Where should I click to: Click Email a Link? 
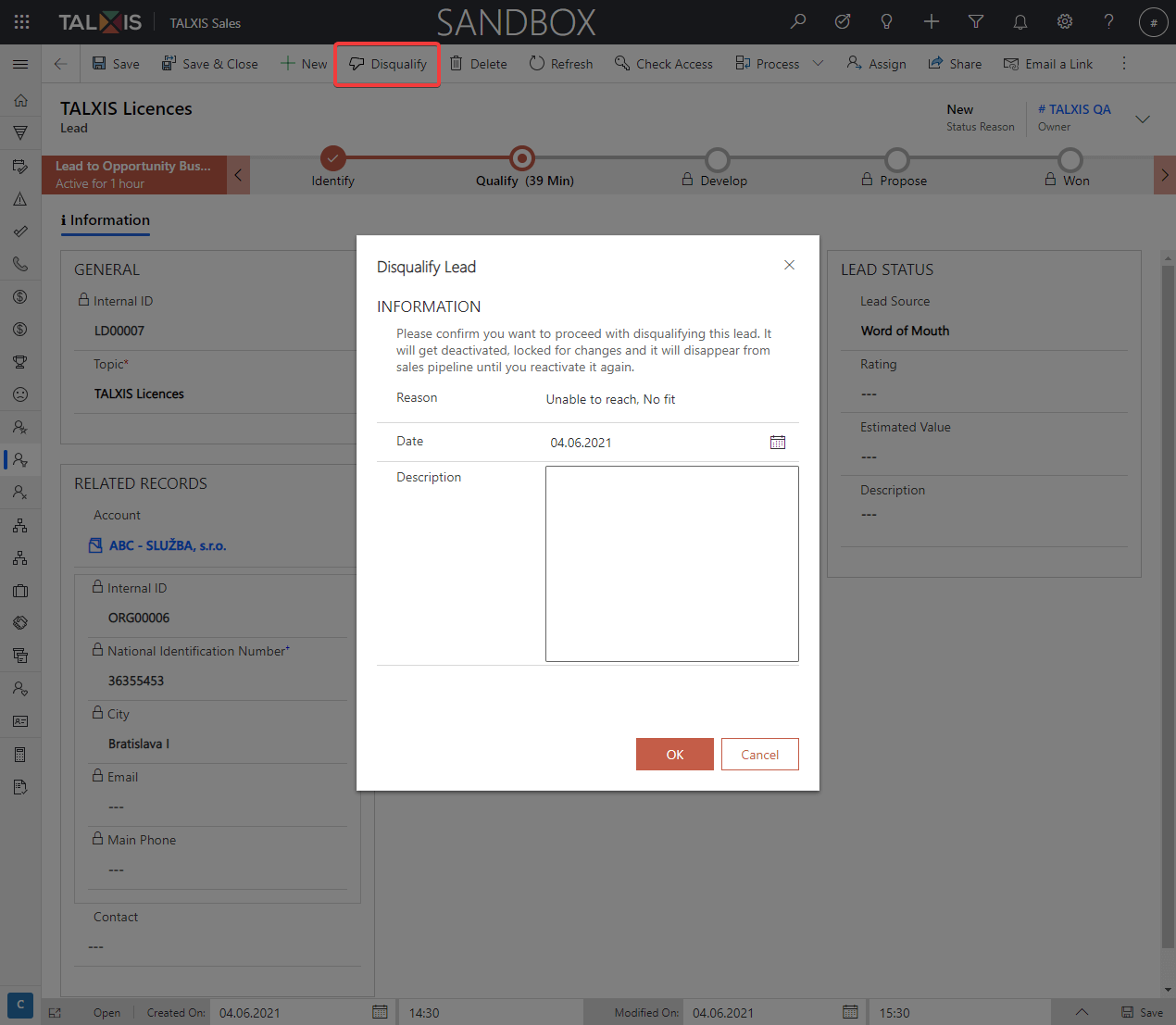(1048, 64)
